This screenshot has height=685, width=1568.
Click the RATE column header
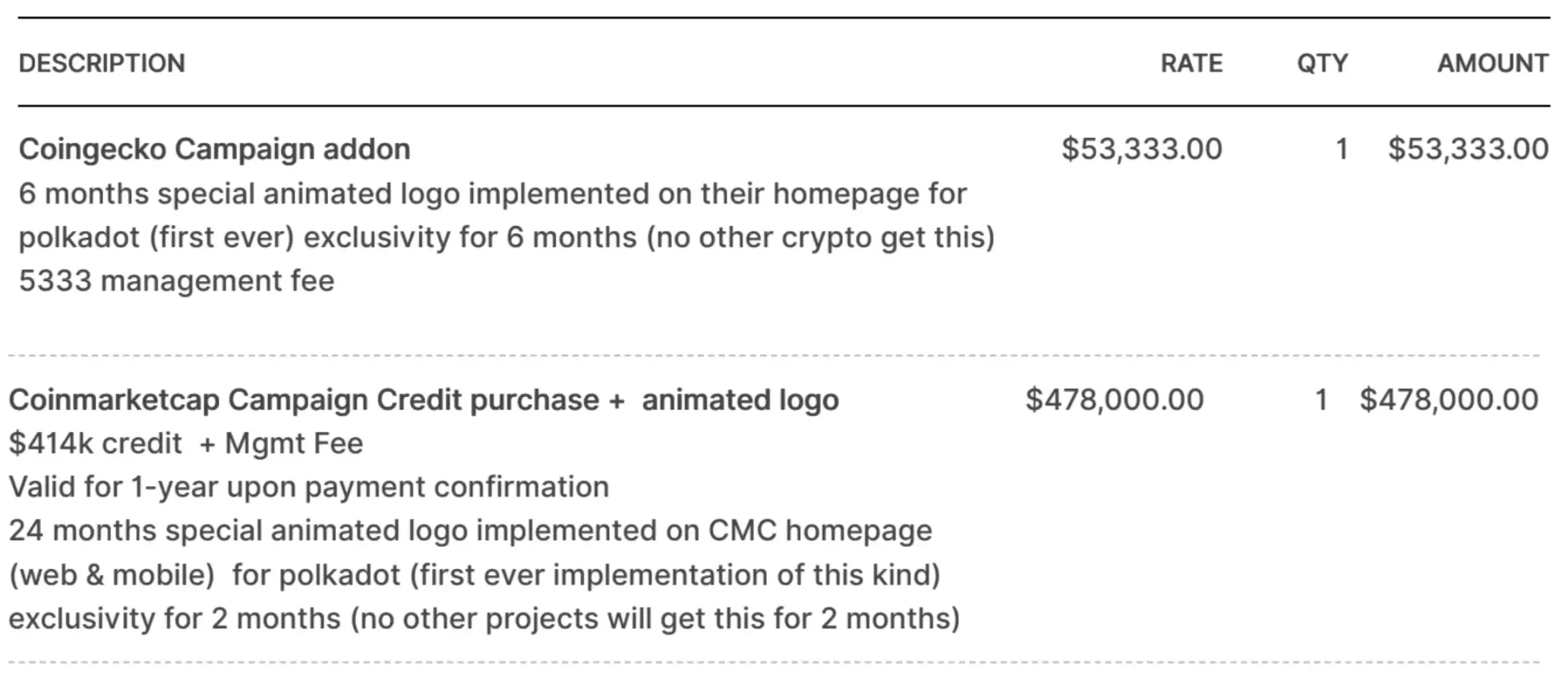pos(1191,63)
